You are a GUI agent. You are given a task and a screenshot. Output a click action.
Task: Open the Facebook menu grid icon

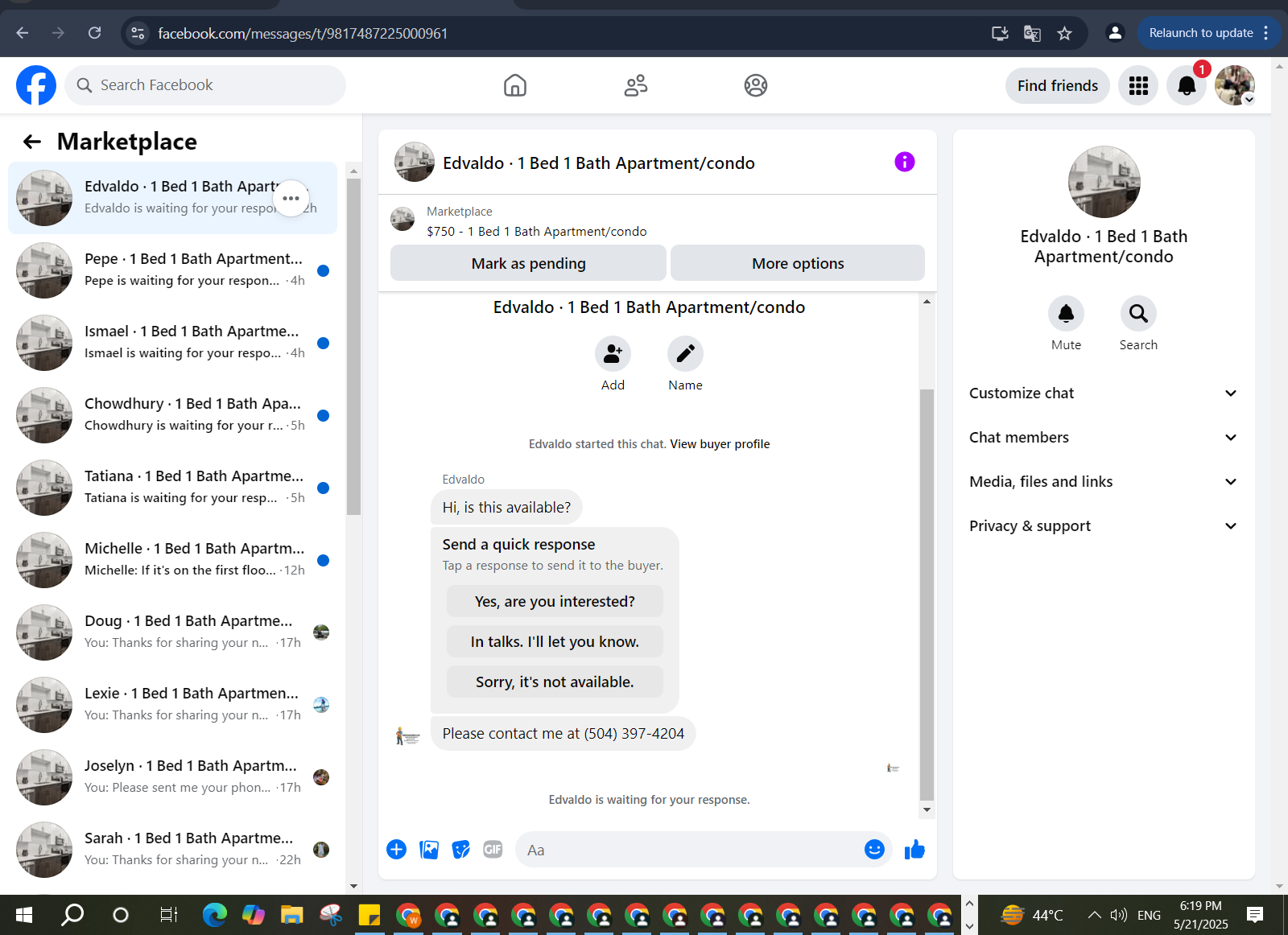(1138, 85)
